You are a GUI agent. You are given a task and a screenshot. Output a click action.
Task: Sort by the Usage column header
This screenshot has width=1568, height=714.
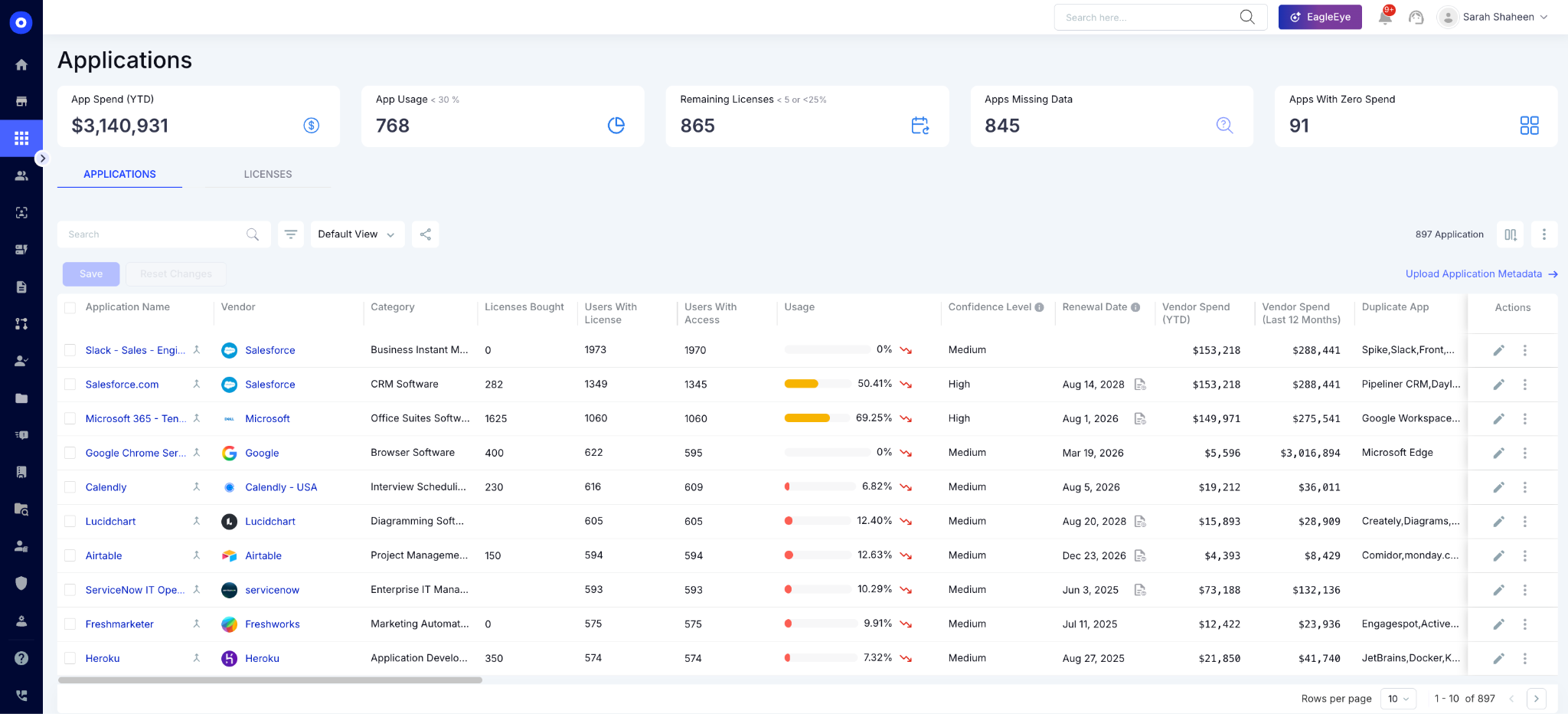[799, 307]
